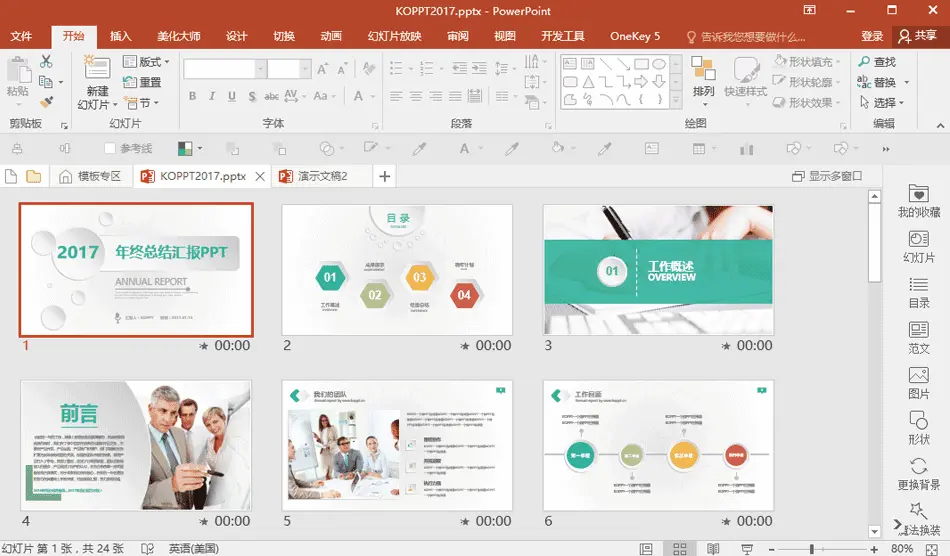Open the color swatch picker in quick toolbar

click(x=185, y=148)
